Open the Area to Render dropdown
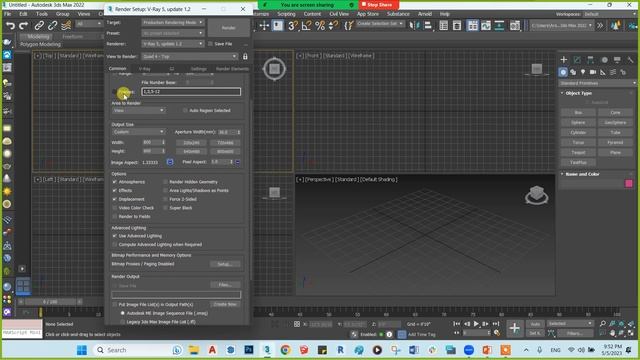This screenshot has height=360, width=640. 138,110
